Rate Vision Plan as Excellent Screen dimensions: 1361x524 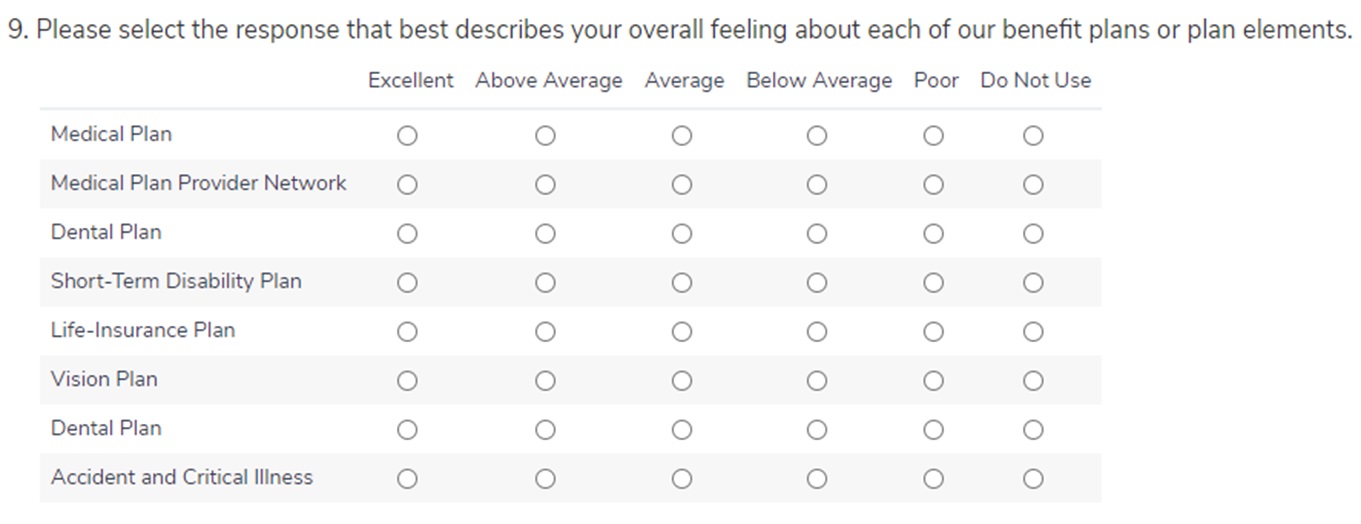click(407, 380)
